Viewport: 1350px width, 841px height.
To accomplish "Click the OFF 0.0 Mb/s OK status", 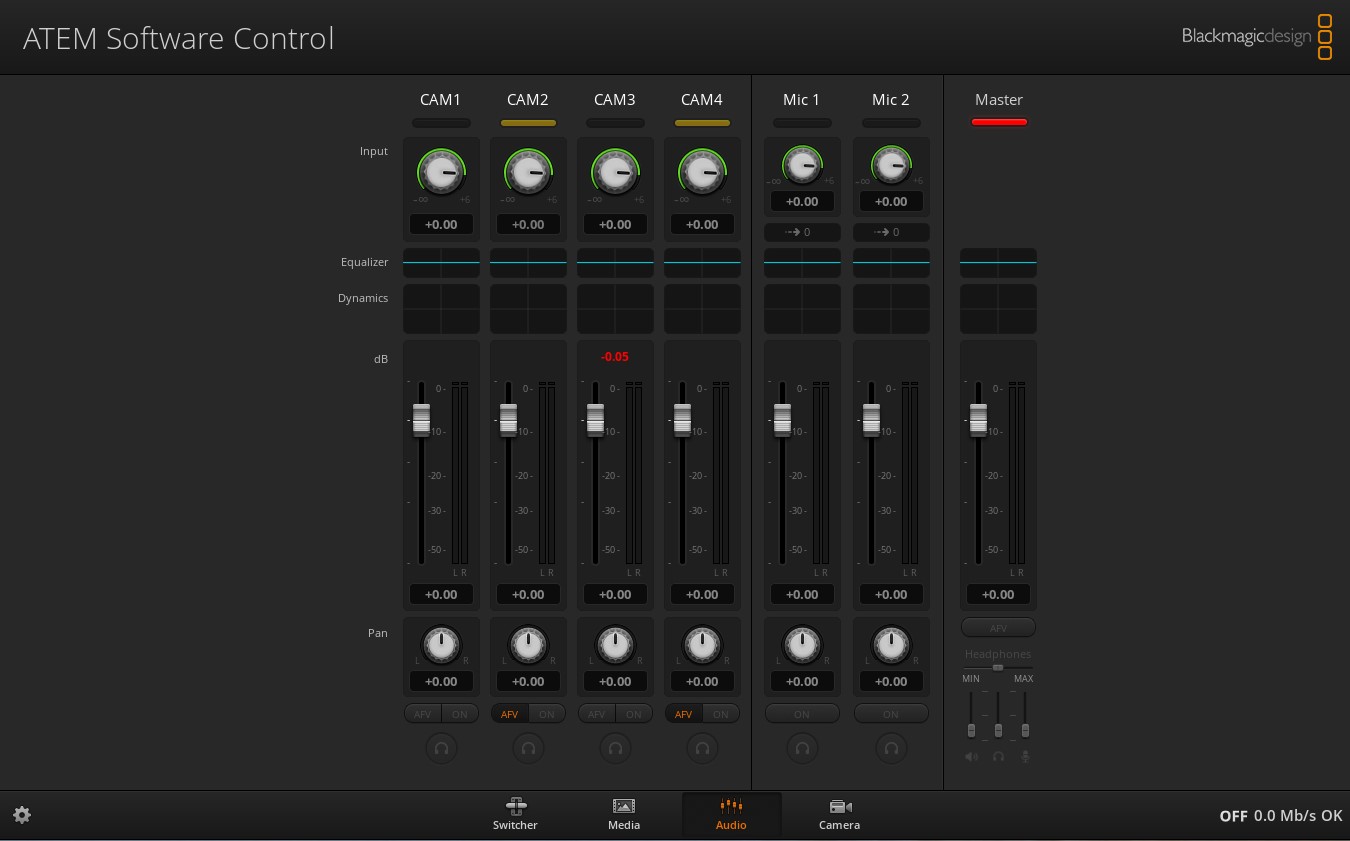I will (1280, 816).
